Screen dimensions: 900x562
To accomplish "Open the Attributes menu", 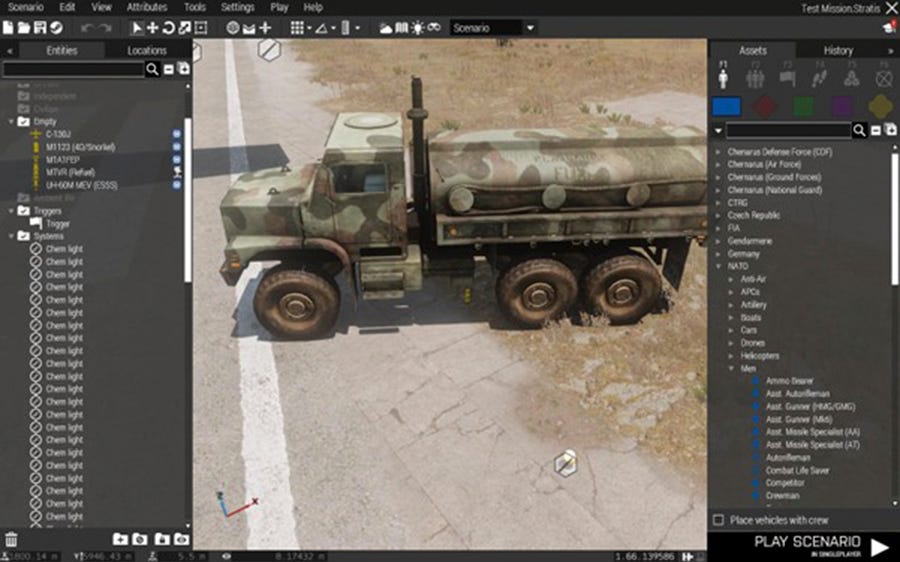I will [146, 7].
